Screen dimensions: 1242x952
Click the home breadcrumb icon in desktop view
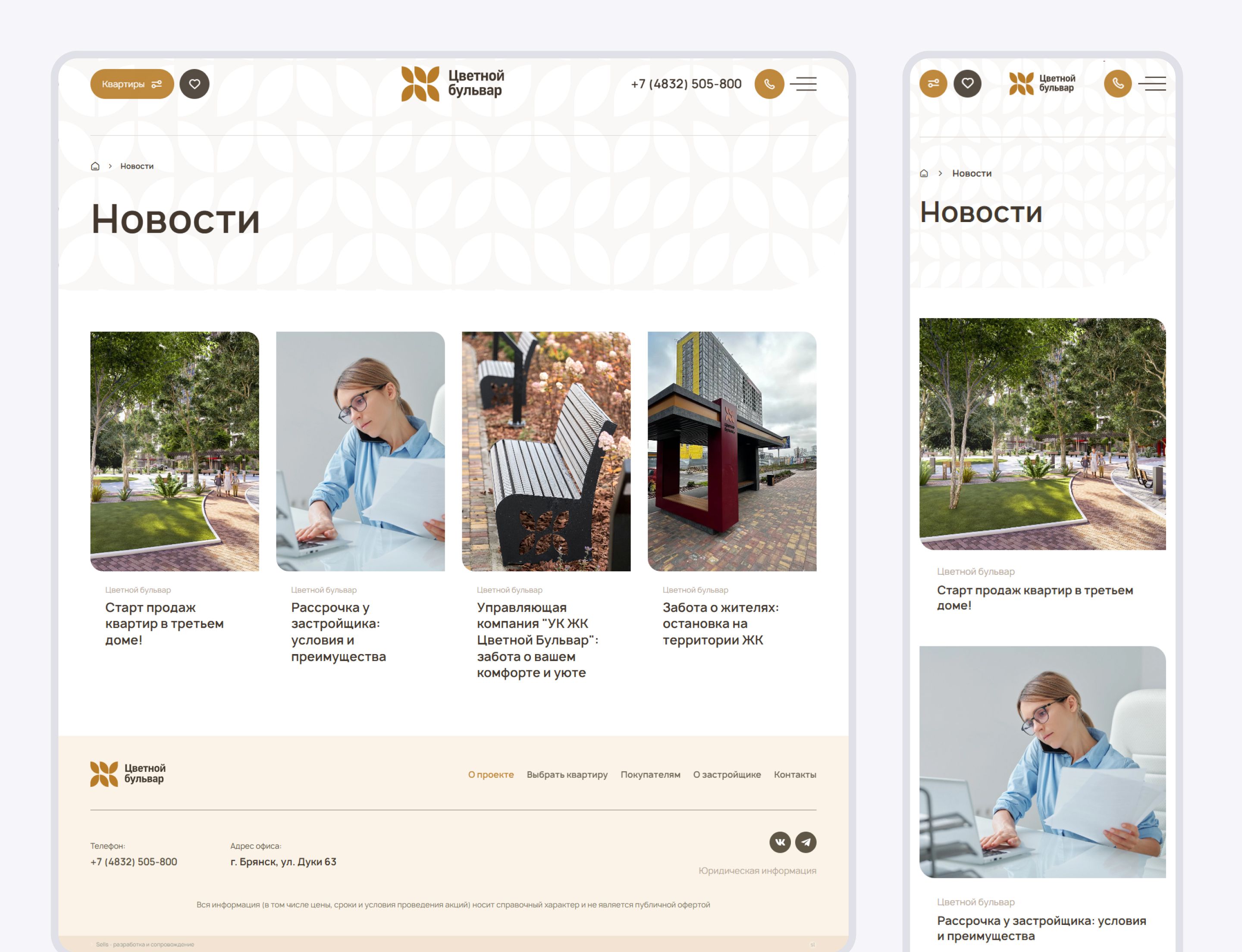coord(95,166)
